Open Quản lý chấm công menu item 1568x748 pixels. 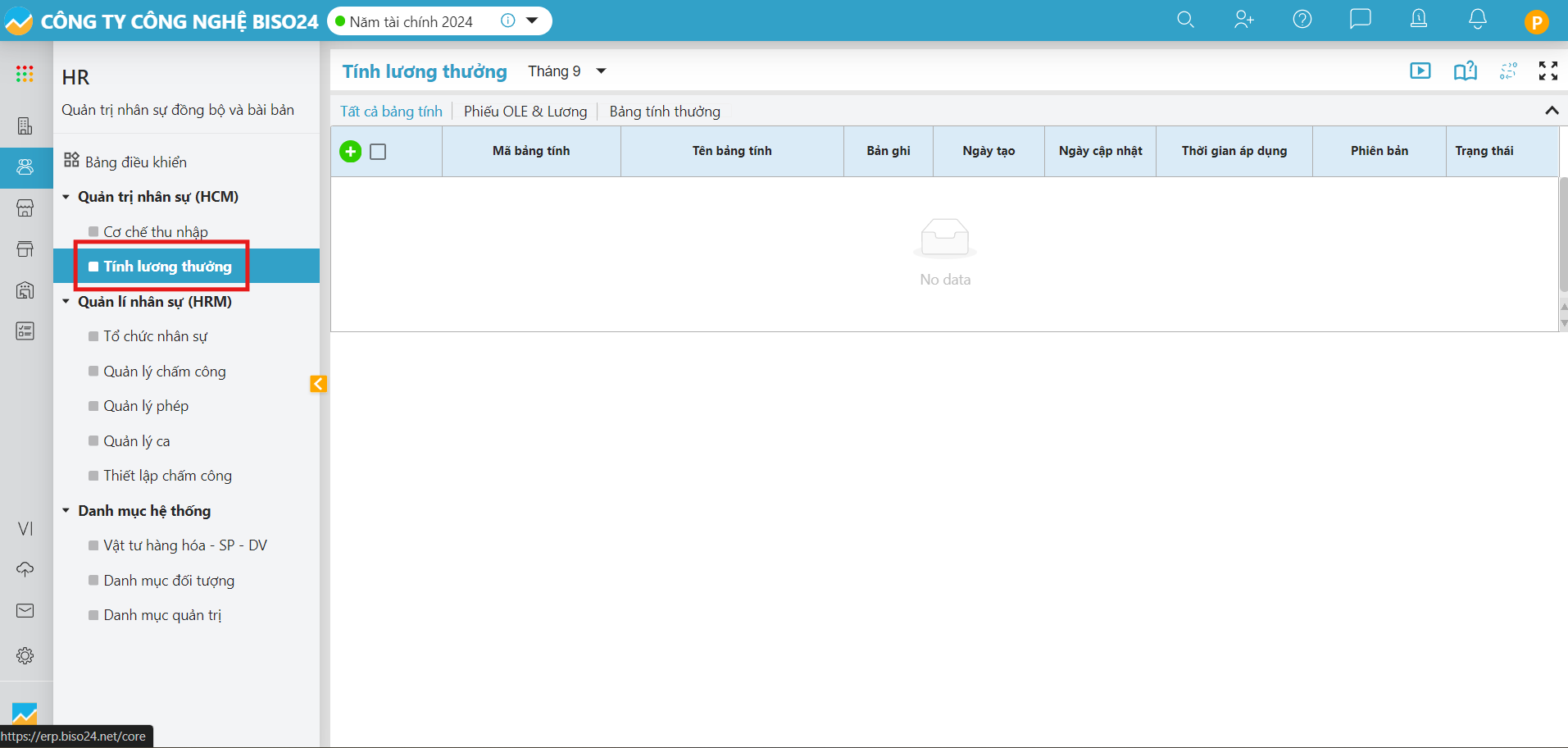tap(165, 372)
